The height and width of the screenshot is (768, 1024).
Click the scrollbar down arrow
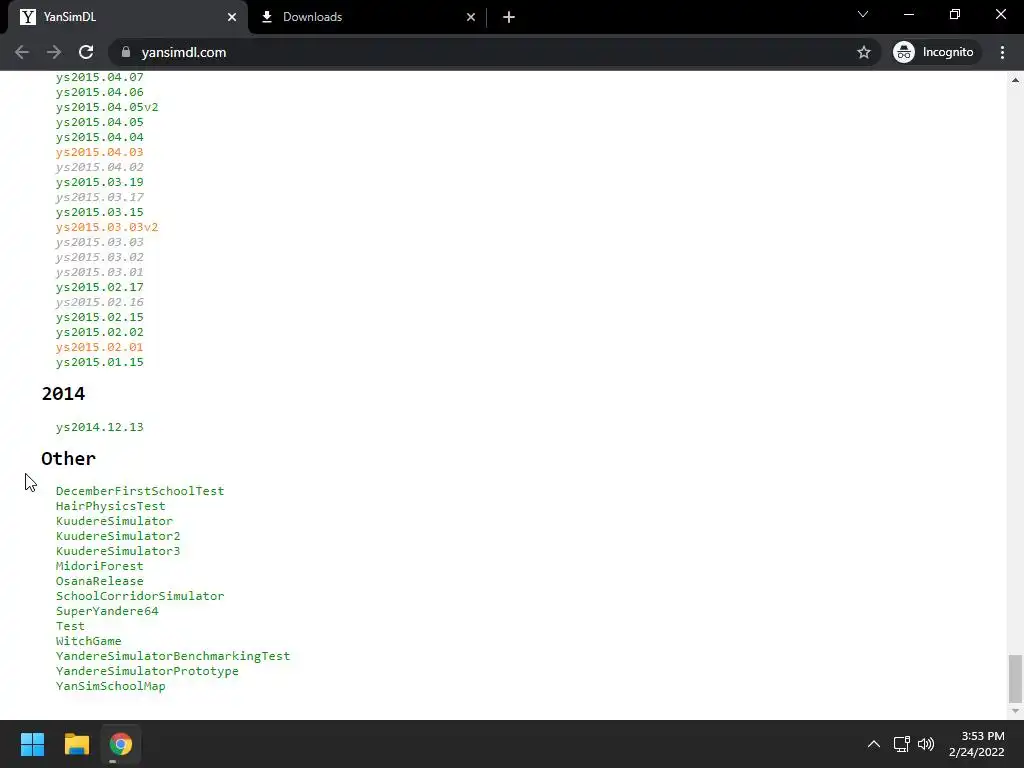tap(1015, 711)
